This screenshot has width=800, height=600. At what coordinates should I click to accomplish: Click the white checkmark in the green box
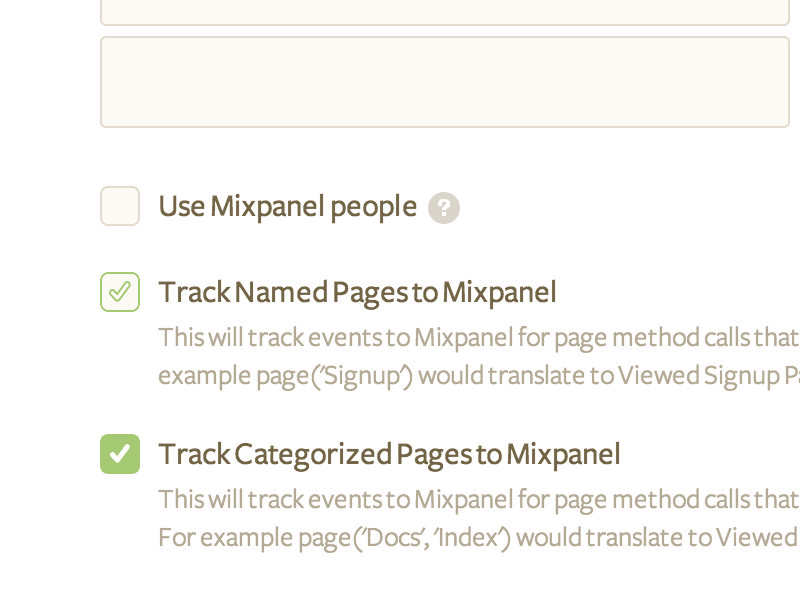(120, 454)
